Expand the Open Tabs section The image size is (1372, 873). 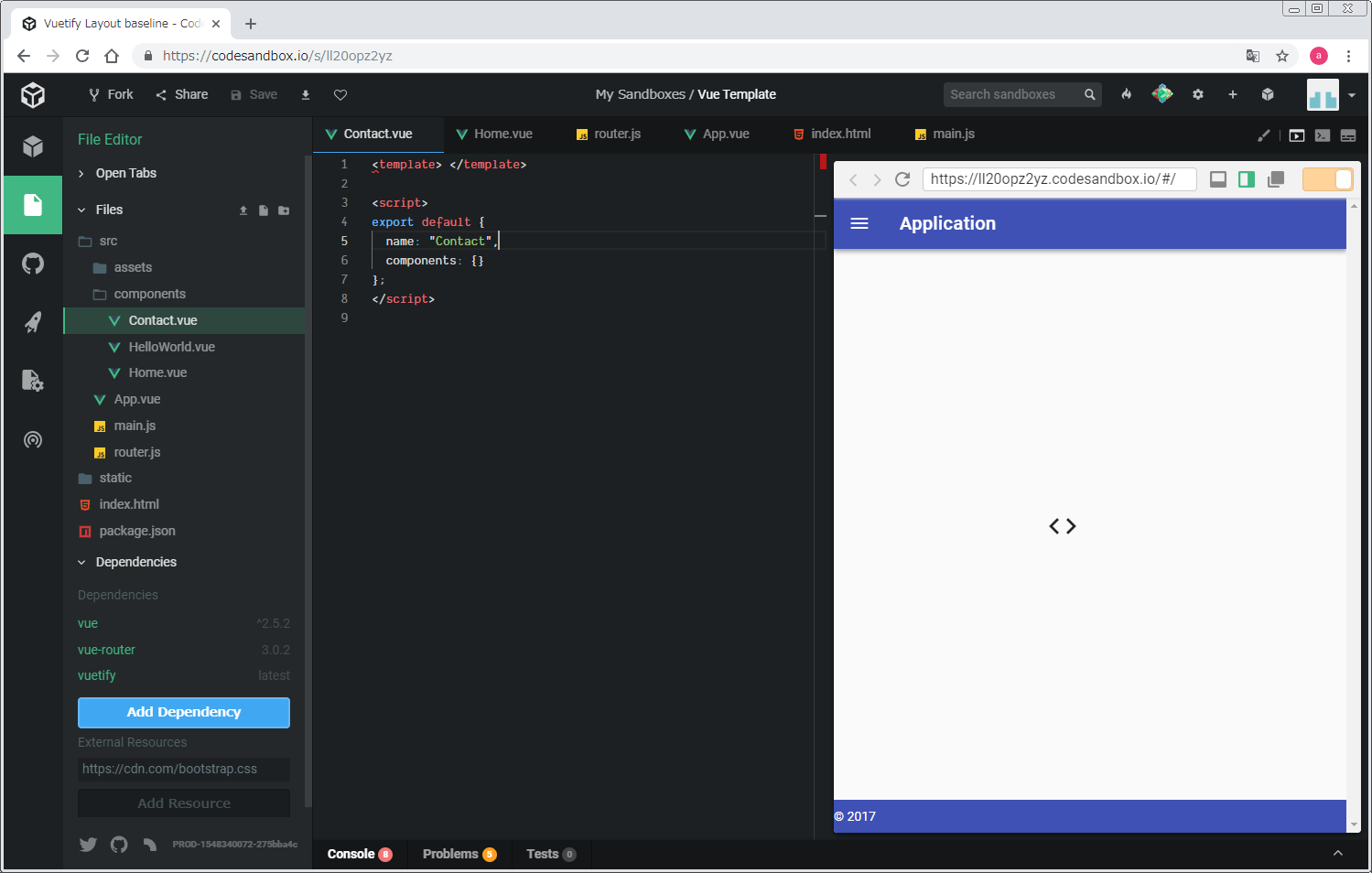click(125, 174)
